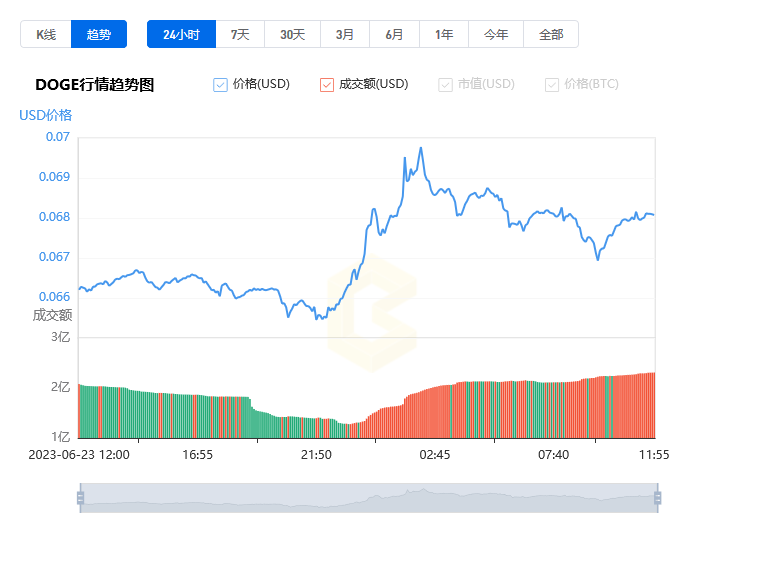780x563 pixels.
Task: Click the left range slider handle
Action: pyautogui.click(x=80, y=498)
